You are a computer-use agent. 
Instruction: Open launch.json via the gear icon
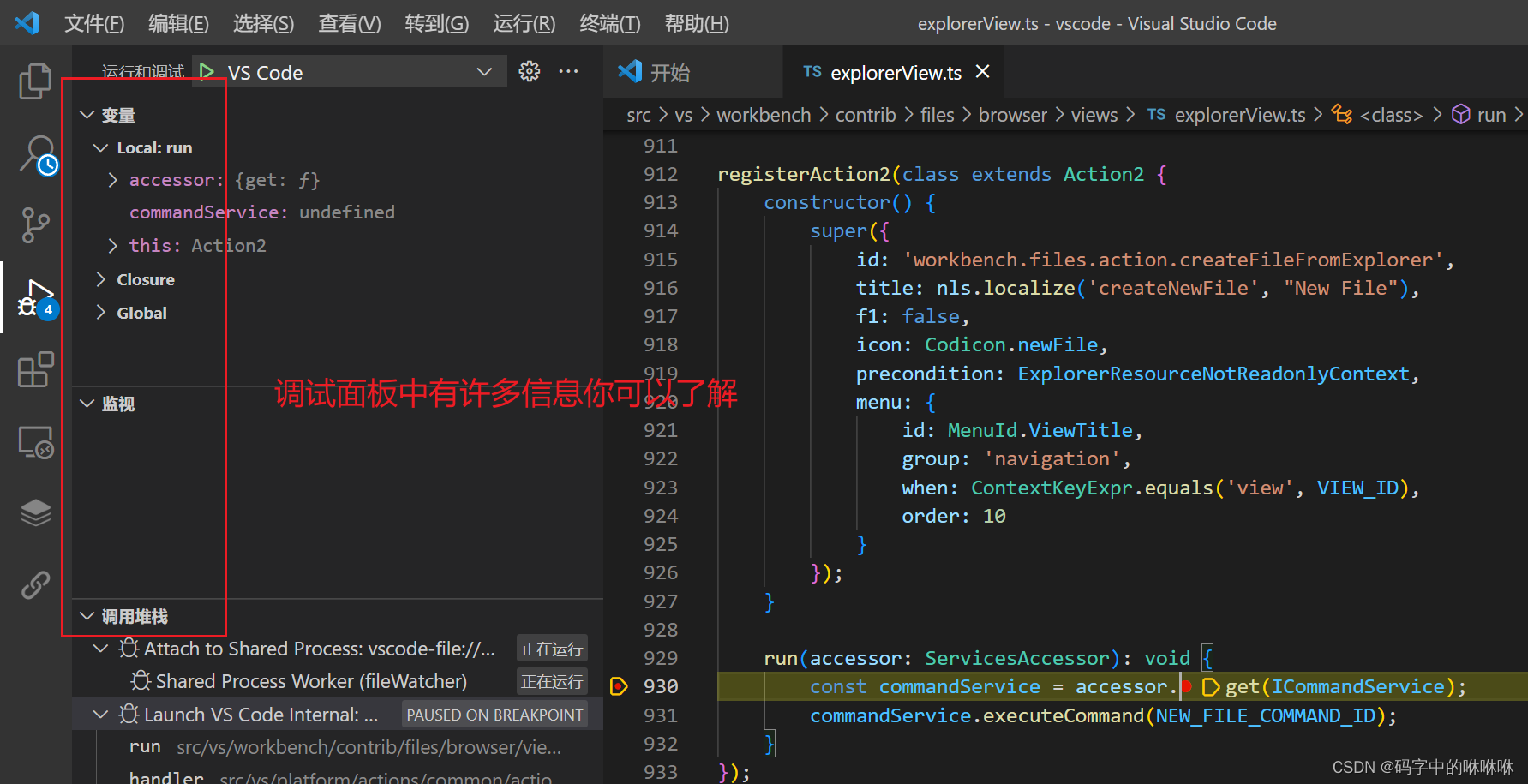[x=530, y=71]
